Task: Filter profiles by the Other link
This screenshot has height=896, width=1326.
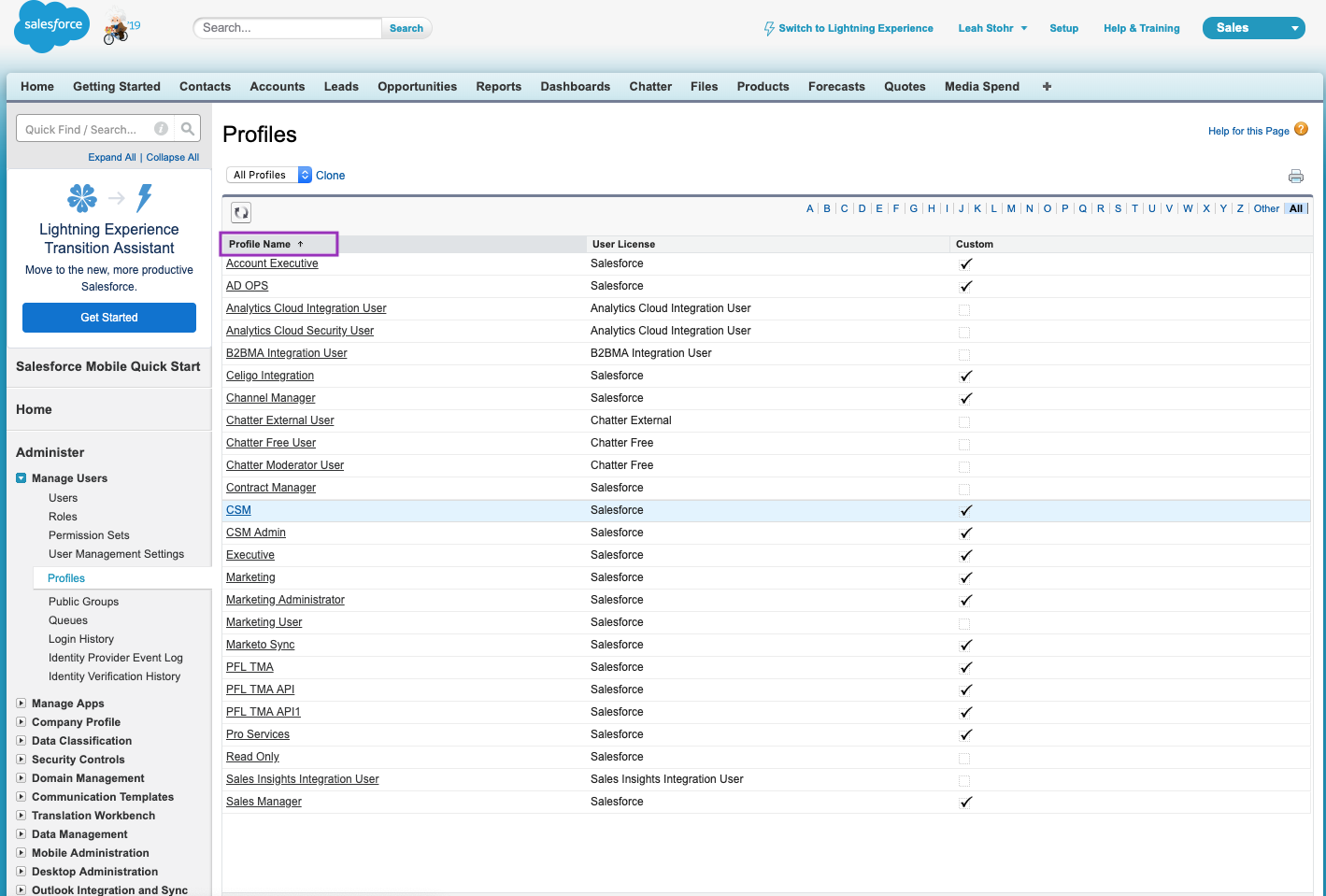Action: [x=1266, y=208]
